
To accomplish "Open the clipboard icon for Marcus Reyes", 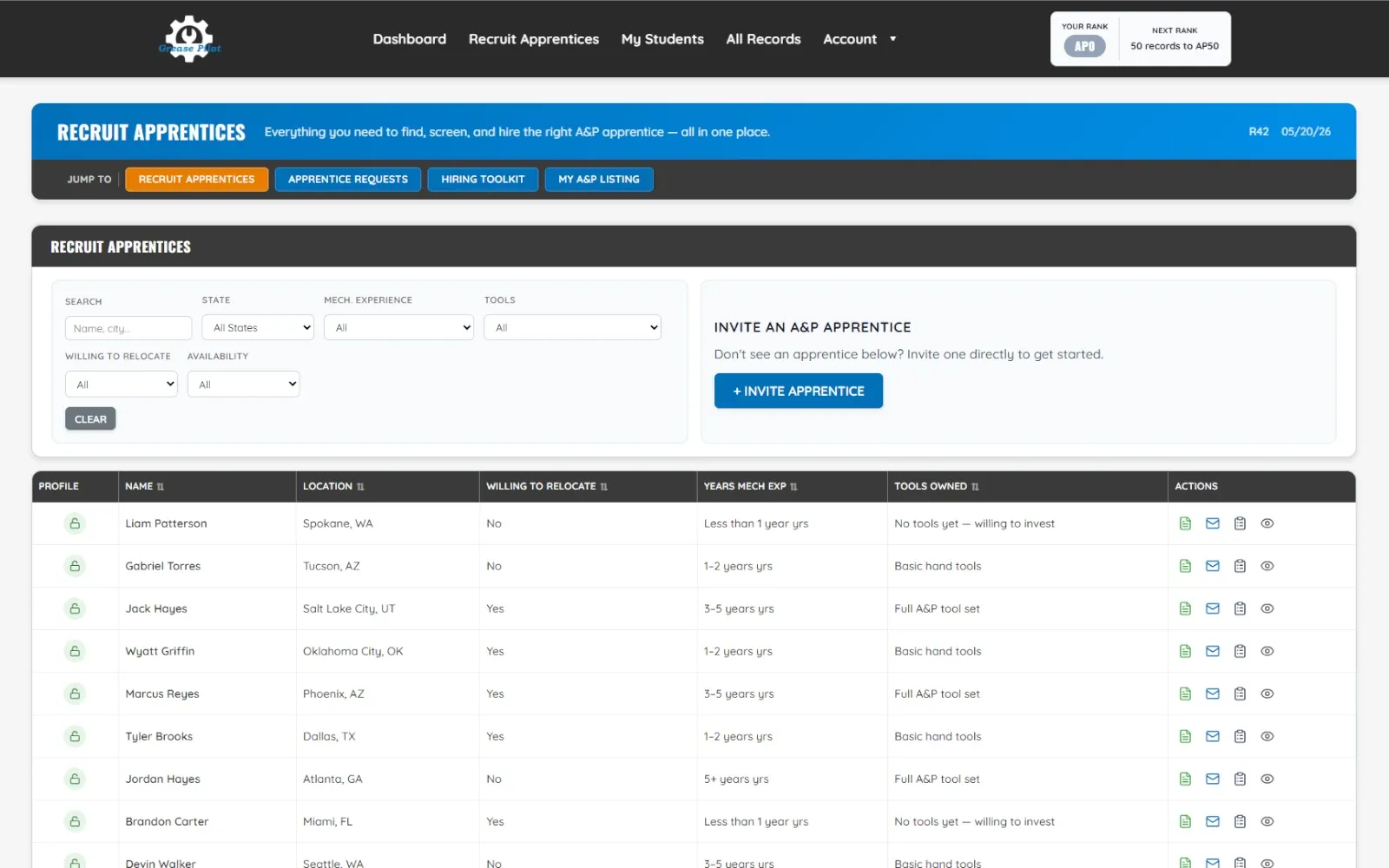I will click(1240, 694).
